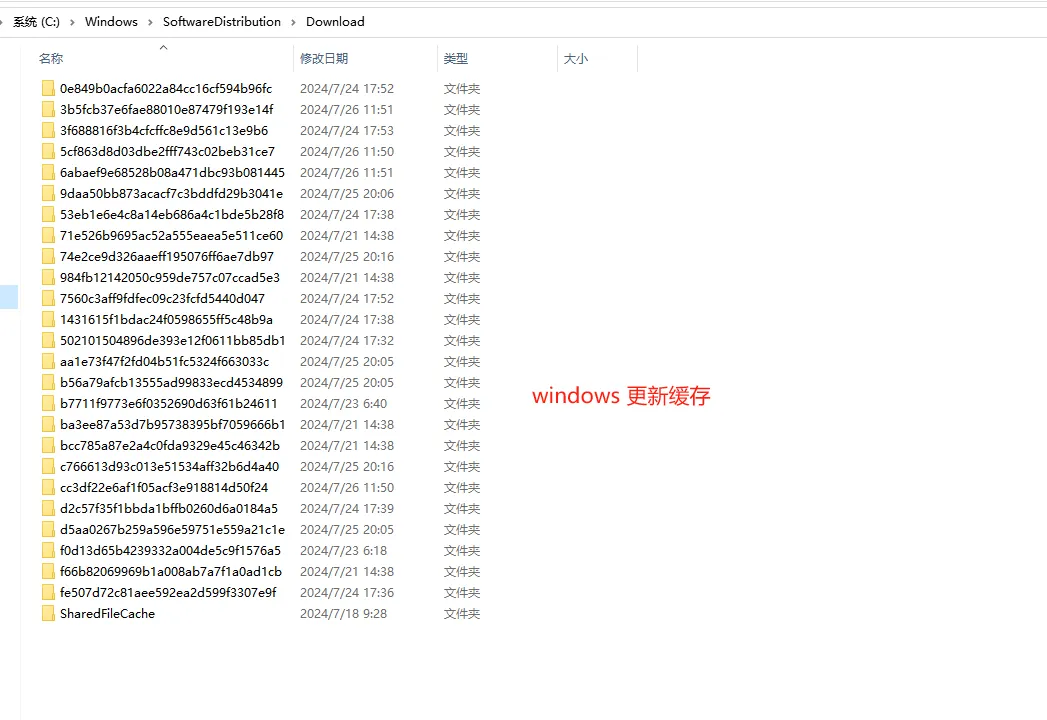Image resolution: width=1047 pixels, height=720 pixels.
Task: Click the 类型 column header
Action: point(456,58)
